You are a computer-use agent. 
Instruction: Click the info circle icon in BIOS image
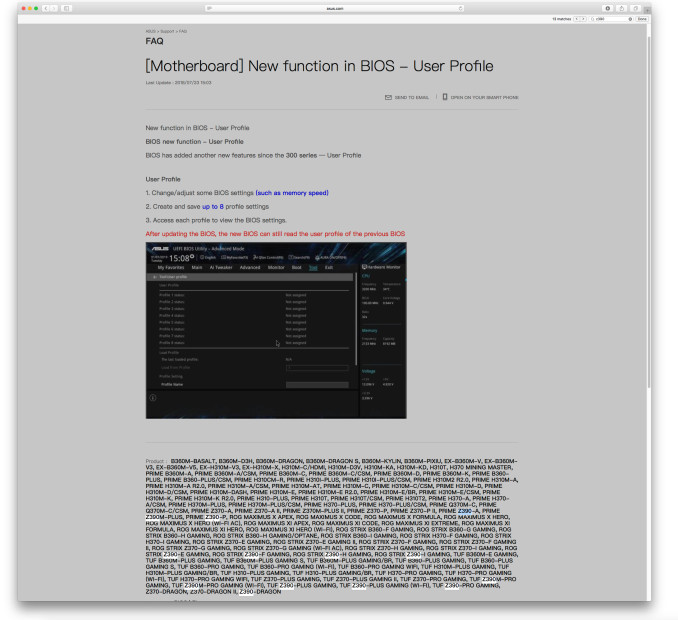tap(153, 398)
